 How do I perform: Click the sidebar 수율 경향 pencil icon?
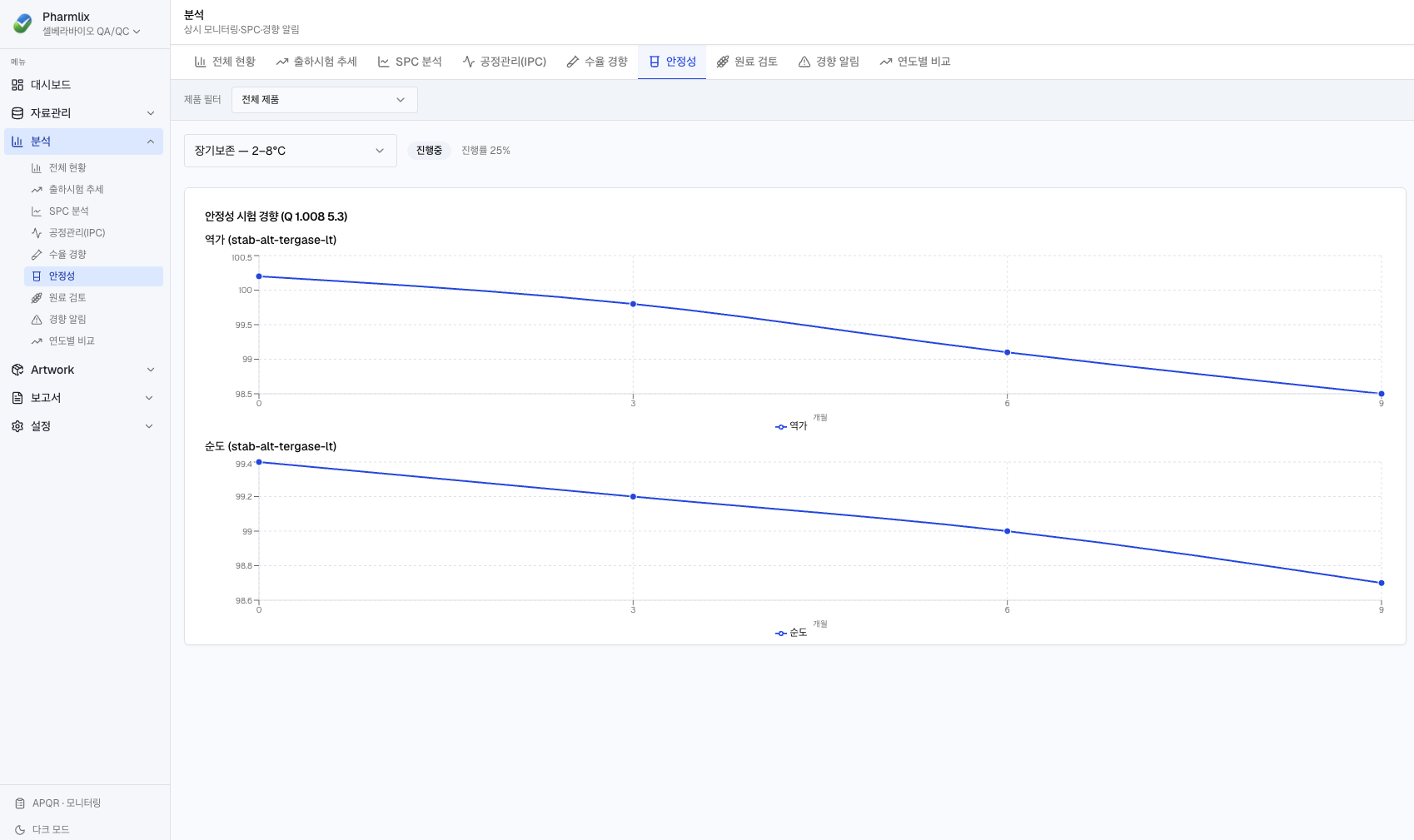pyautogui.click(x=37, y=255)
